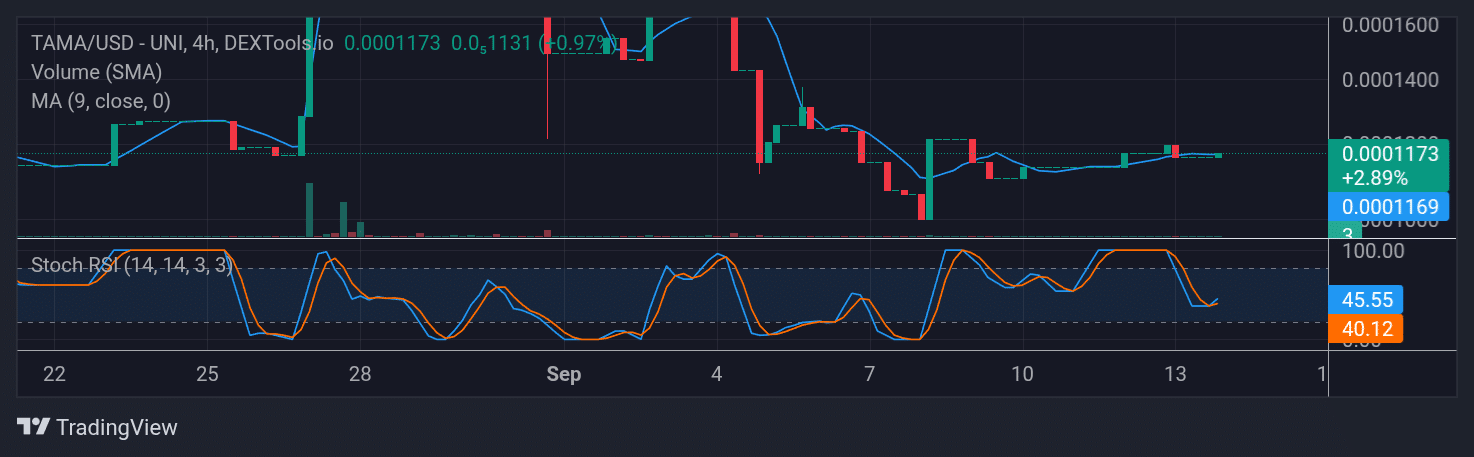Select the MA (9, close, 0) indicator label
This screenshot has width=1474, height=457.
100,100
